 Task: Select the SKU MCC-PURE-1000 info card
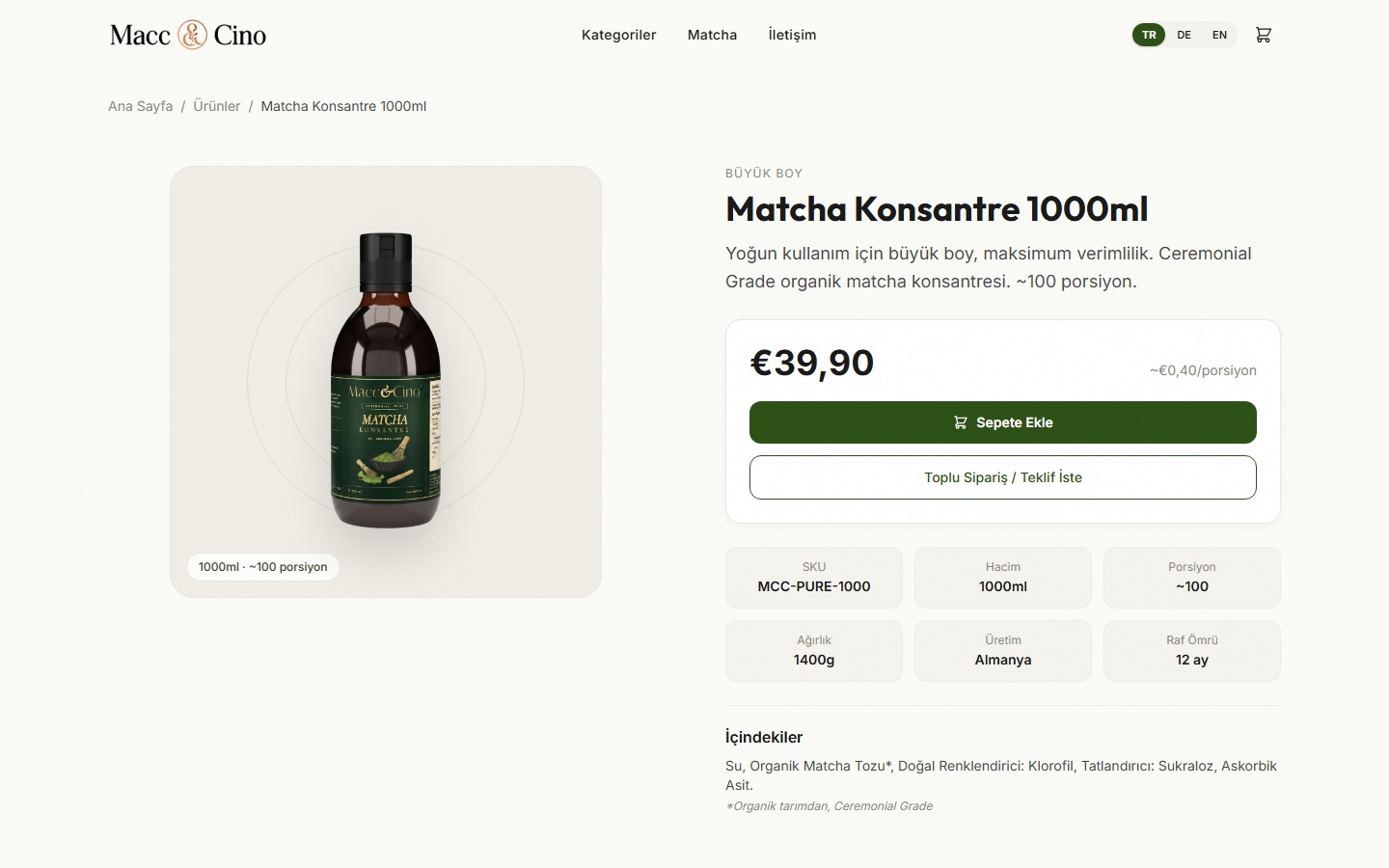814,578
